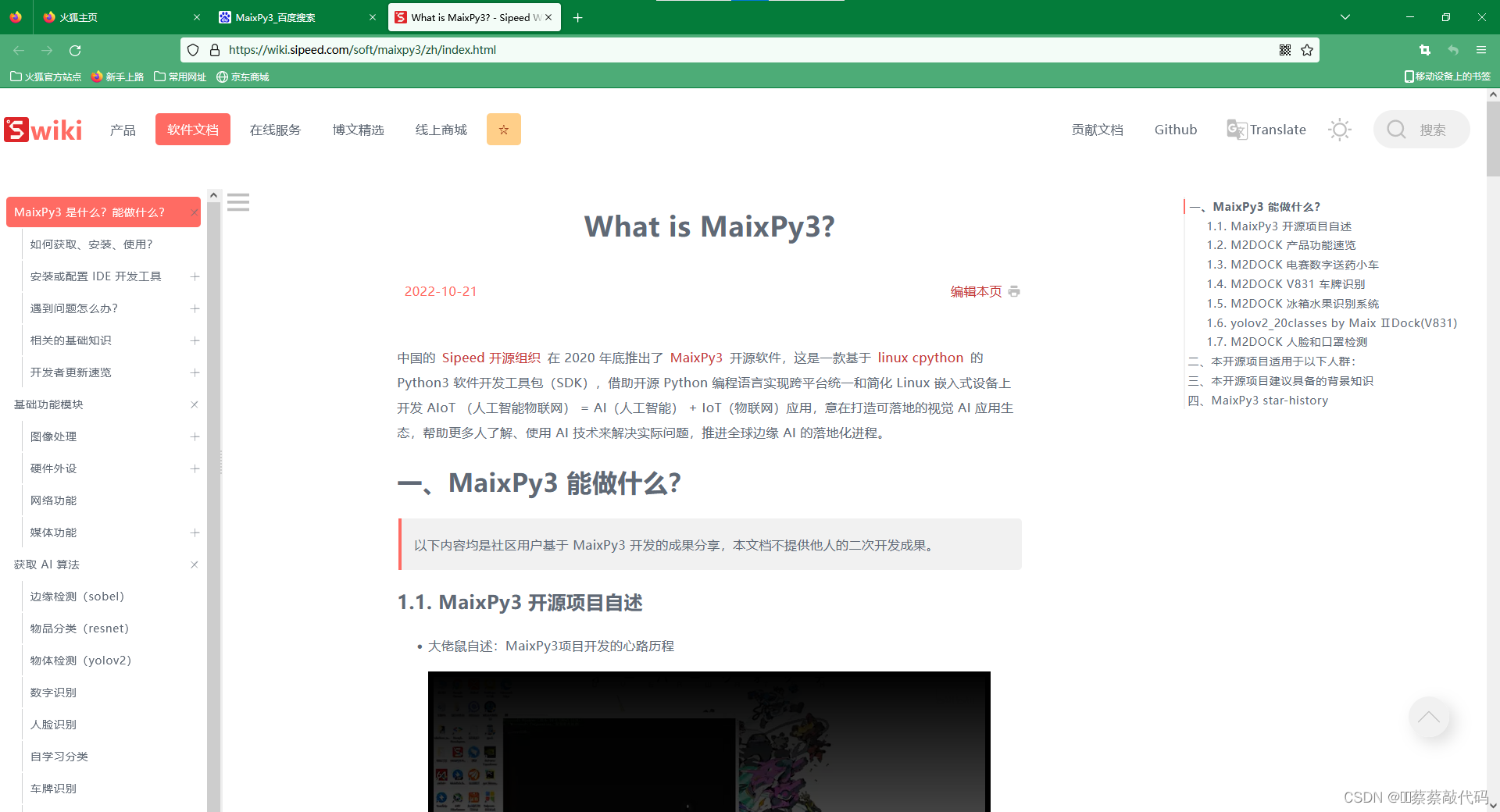Screen dimensions: 1500x812
Task: Click the 编辑本页 link
Action: tap(976, 291)
